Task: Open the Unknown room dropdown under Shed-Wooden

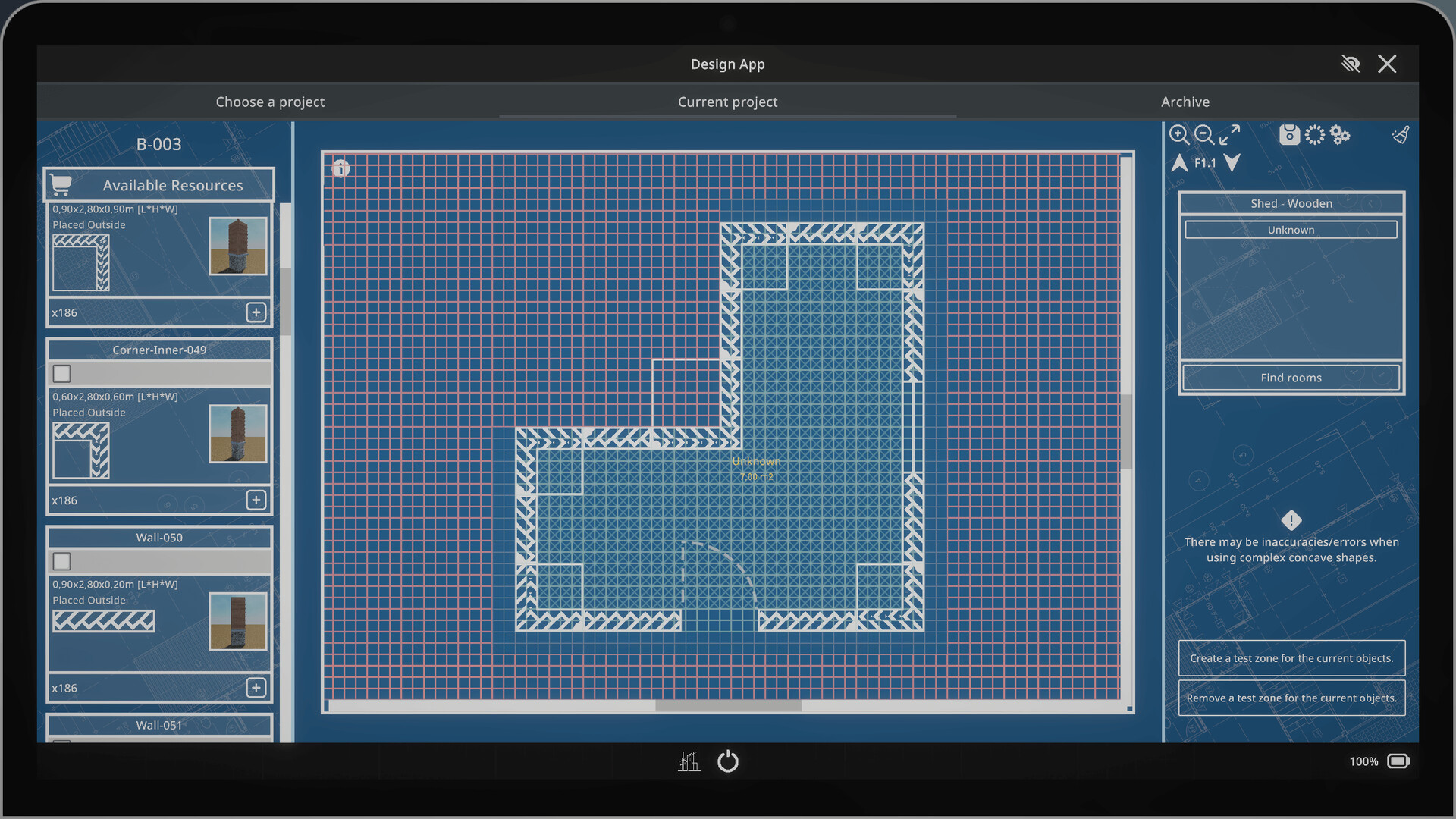Action: click(1291, 229)
